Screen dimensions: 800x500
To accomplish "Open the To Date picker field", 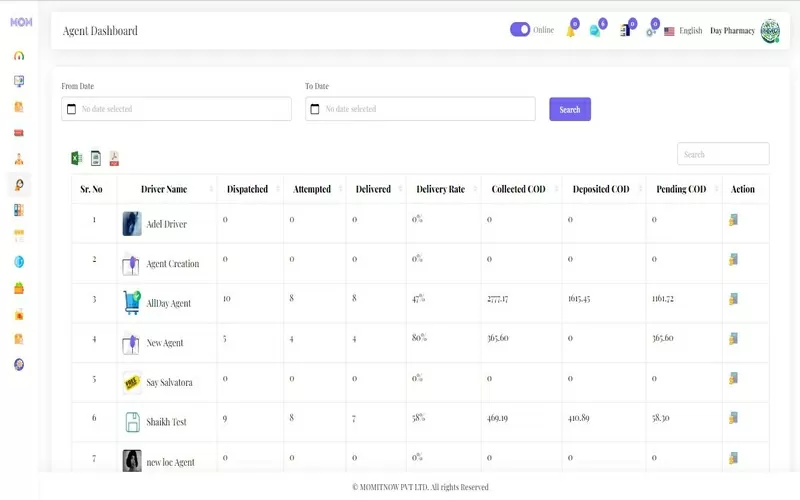I will pyautogui.click(x=420, y=109).
